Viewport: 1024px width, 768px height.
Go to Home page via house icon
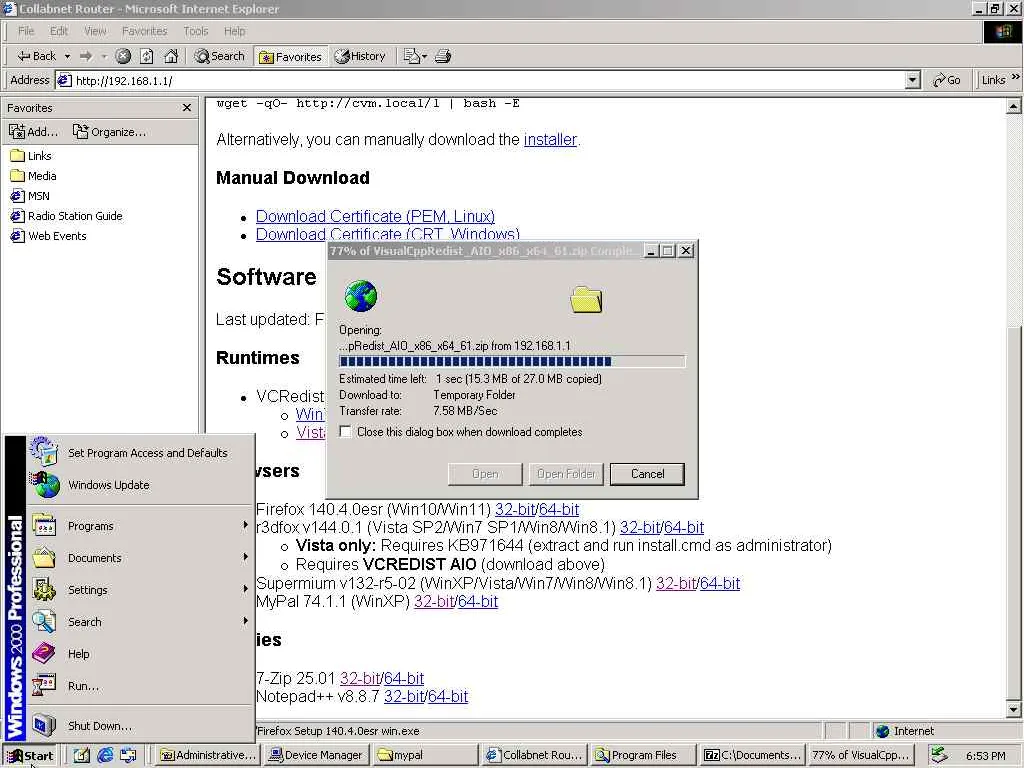[x=171, y=56]
